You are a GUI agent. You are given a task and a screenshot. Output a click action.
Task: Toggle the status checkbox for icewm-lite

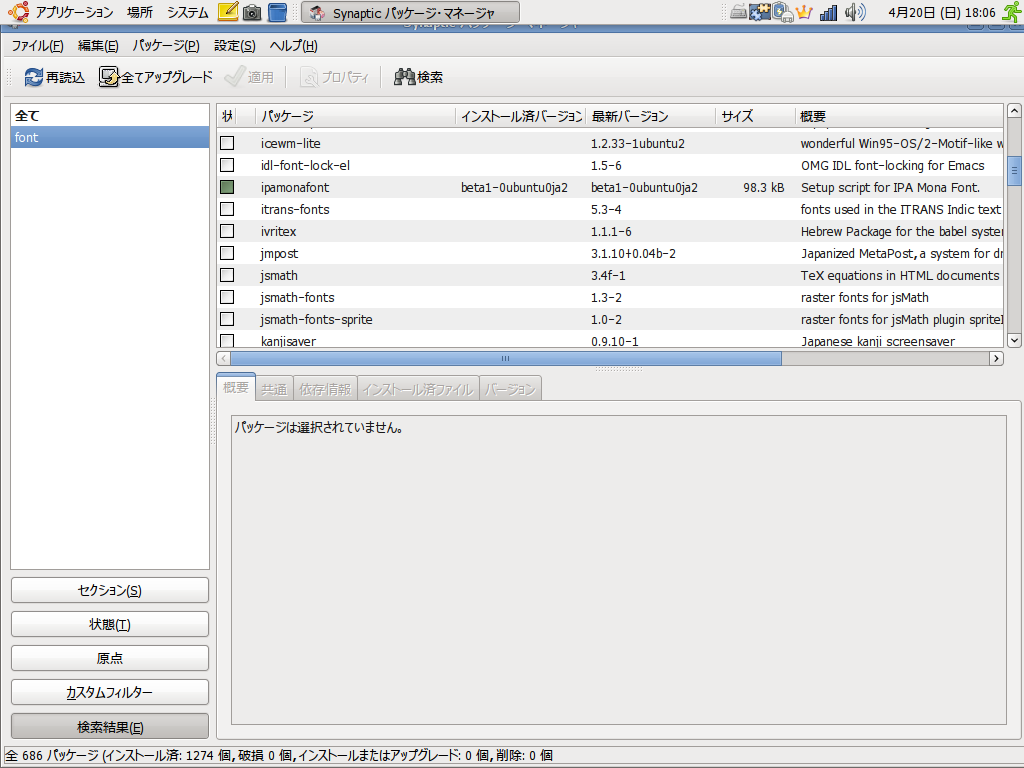tap(227, 143)
